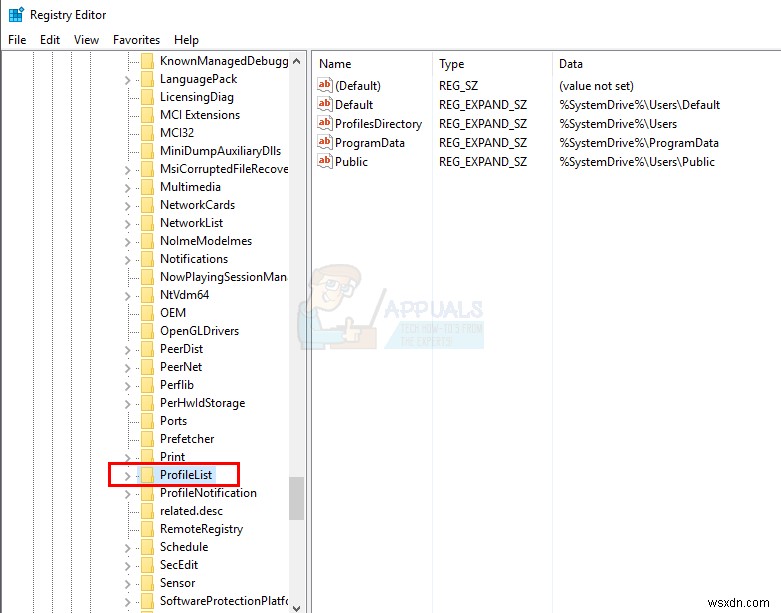Screen dimensions: 781x613
Task: Open the Help menu
Action: pyautogui.click(x=186, y=40)
